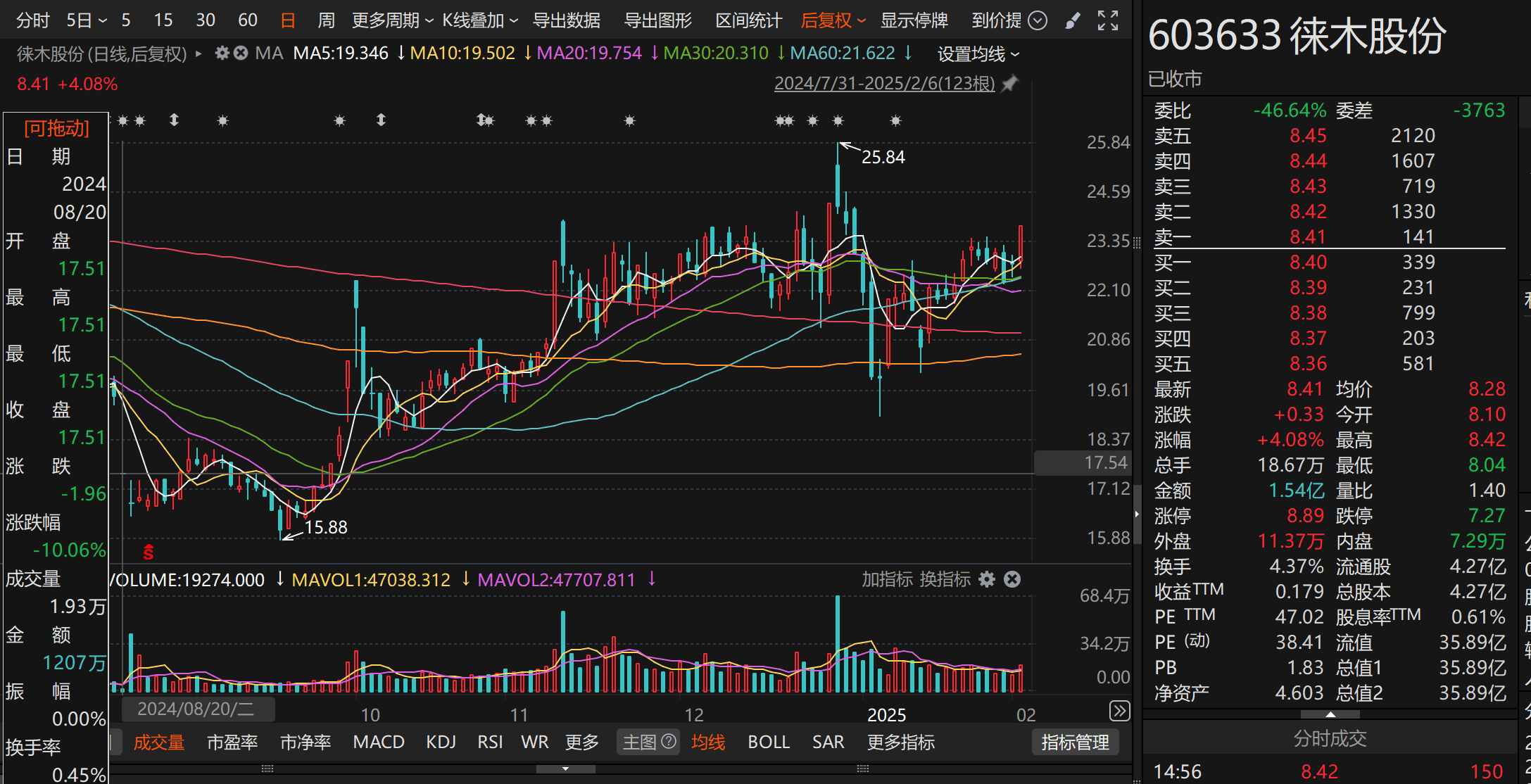Click the pin icon beside date range
The height and width of the screenshot is (784, 1531).
tap(1010, 83)
